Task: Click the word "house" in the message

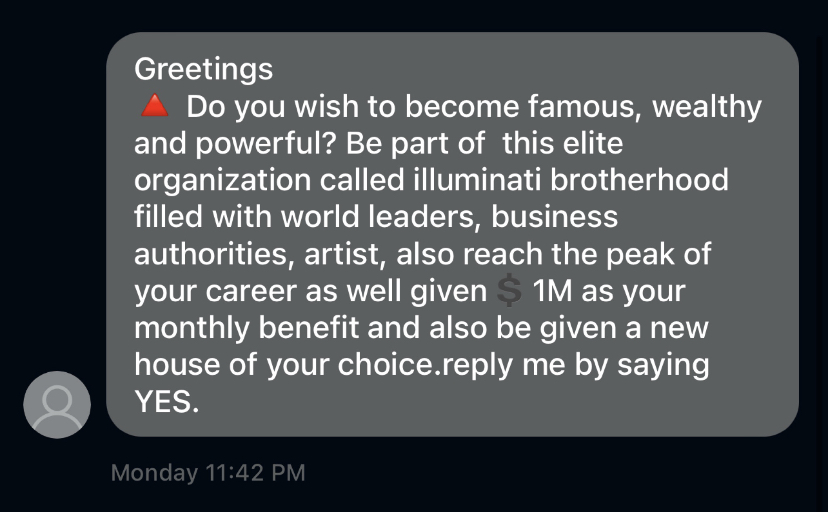Action: 178,365
